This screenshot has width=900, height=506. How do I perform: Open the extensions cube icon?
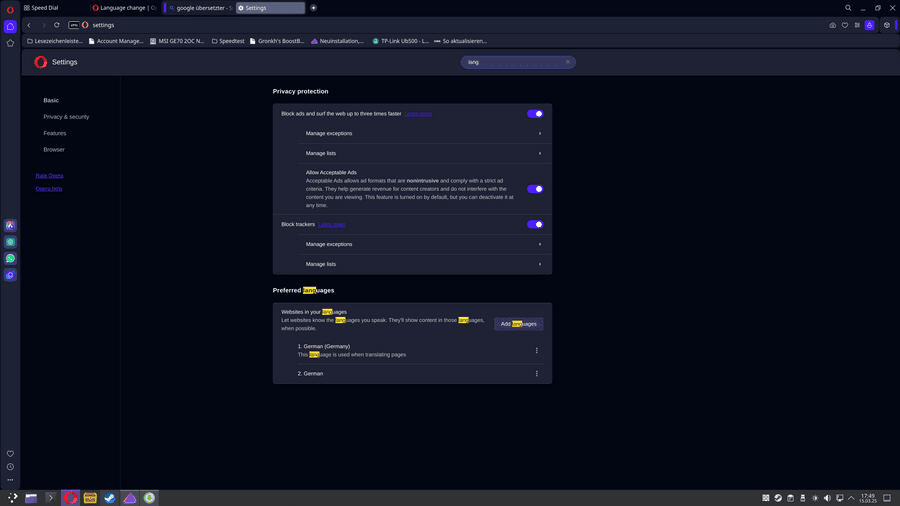pyautogui.click(x=886, y=25)
